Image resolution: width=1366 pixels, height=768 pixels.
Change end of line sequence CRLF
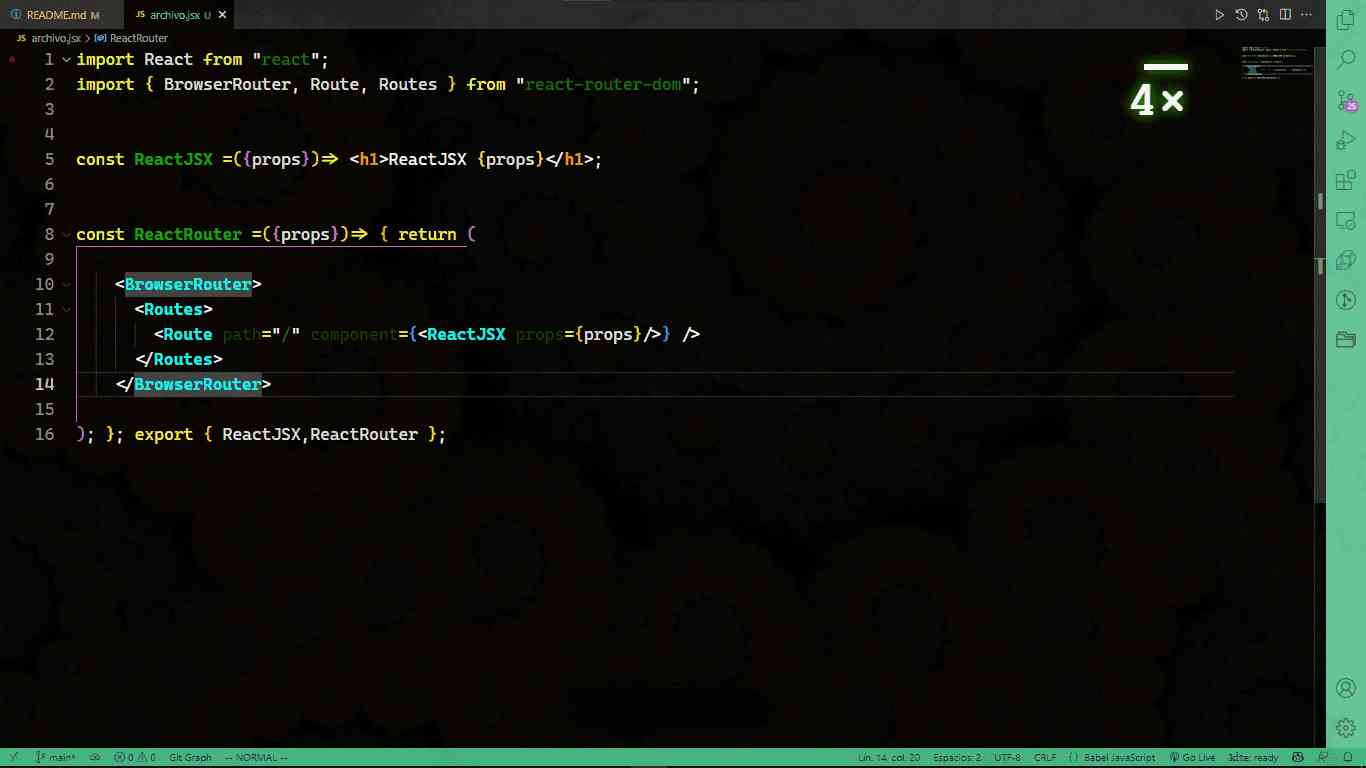(1045, 758)
